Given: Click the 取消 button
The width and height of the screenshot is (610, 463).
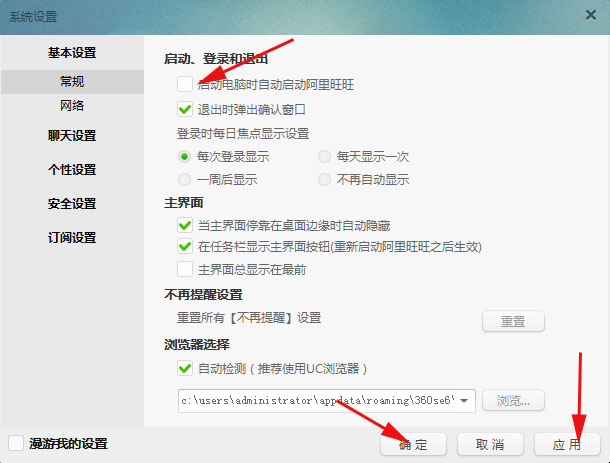Looking at the screenshot, I should coord(490,444).
